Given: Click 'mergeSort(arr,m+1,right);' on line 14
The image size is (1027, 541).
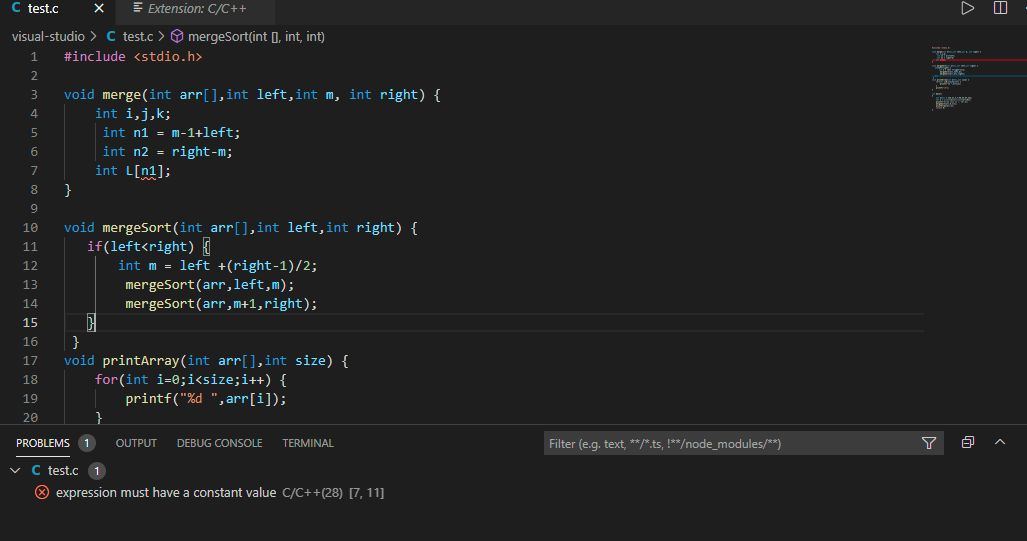Looking at the screenshot, I should pos(221,304).
